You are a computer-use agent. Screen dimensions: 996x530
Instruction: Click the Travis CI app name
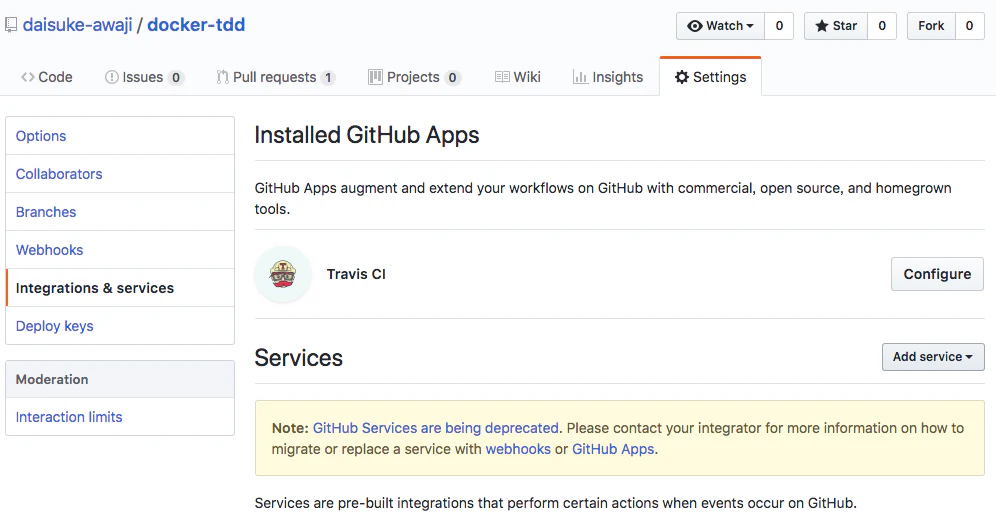point(356,274)
